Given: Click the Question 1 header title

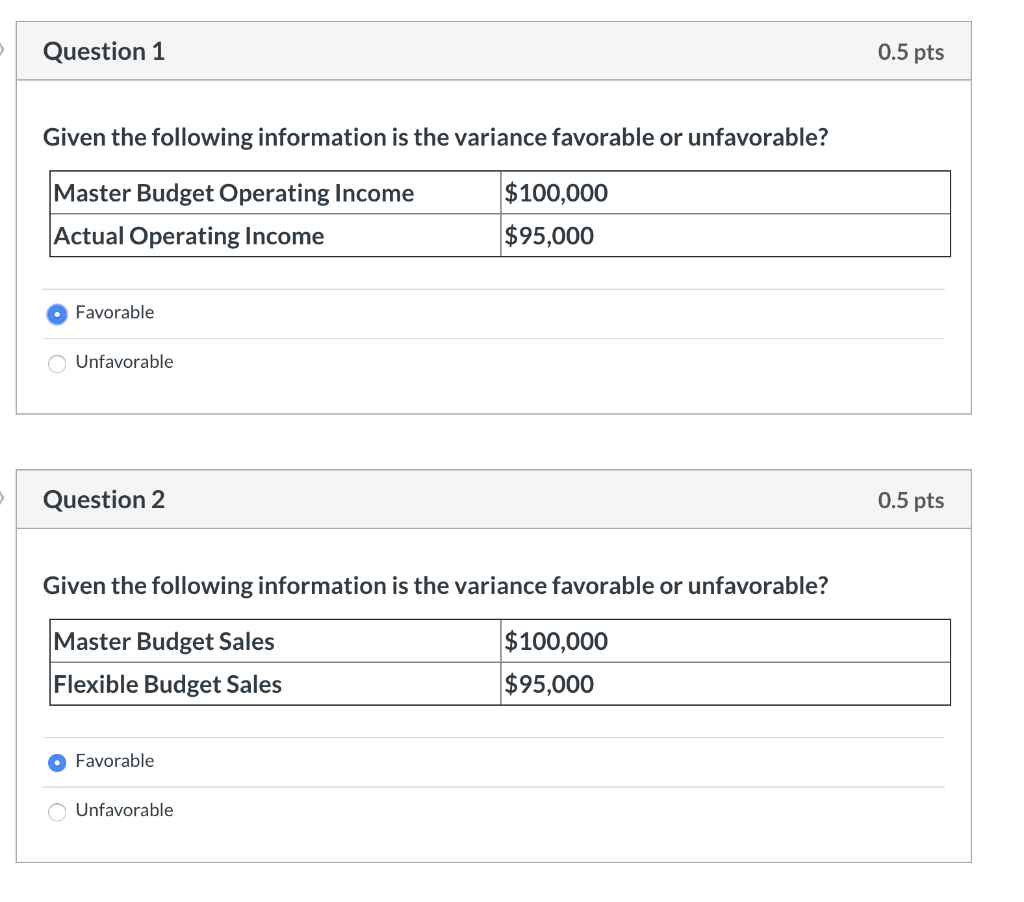Looking at the screenshot, I should pos(104,52).
